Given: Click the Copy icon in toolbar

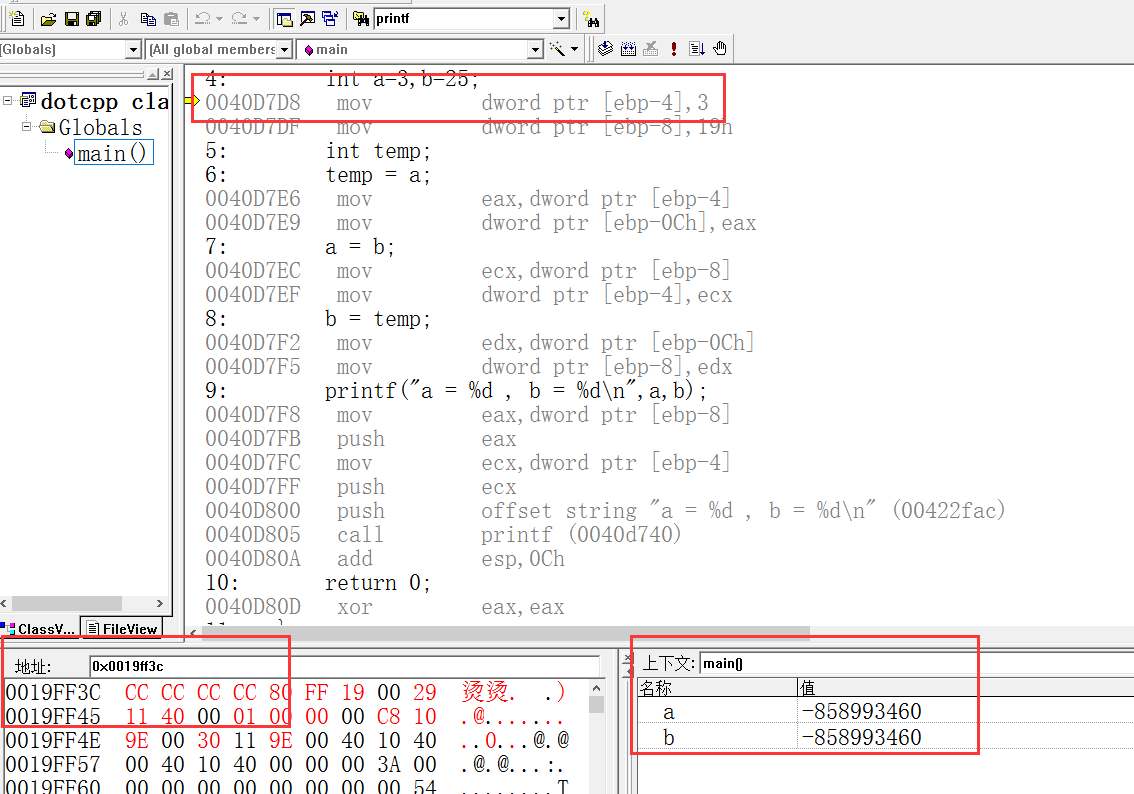Looking at the screenshot, I should pyautogui.click(x=148, y=19).
